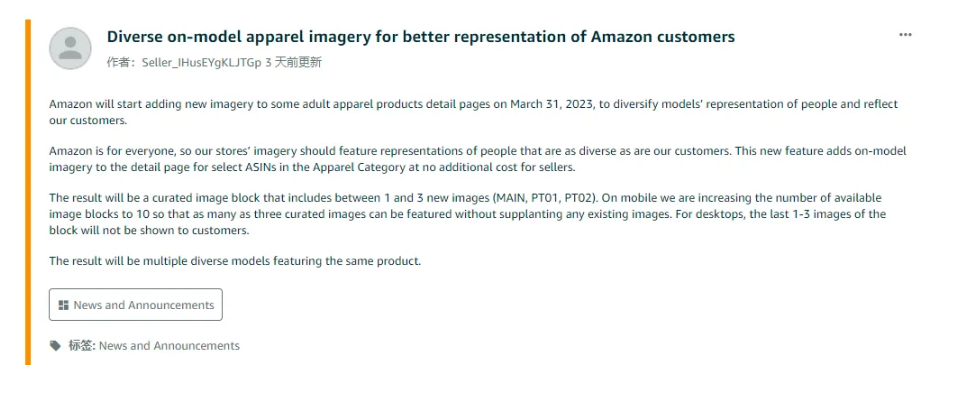Click the 标签 label text
964x400 pixels.
pos(82,346)
